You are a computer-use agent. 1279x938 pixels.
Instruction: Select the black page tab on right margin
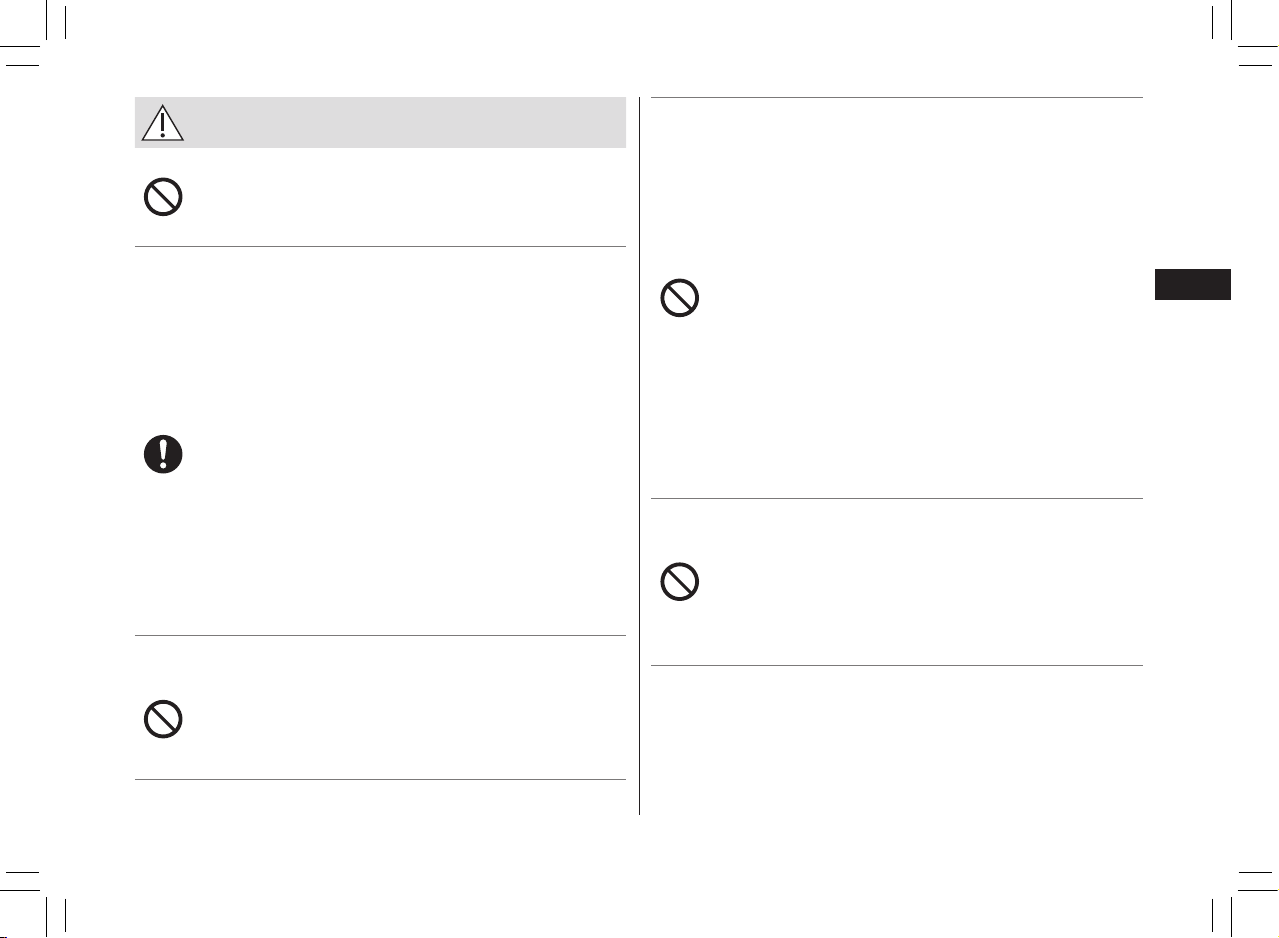coord(1192,284)
